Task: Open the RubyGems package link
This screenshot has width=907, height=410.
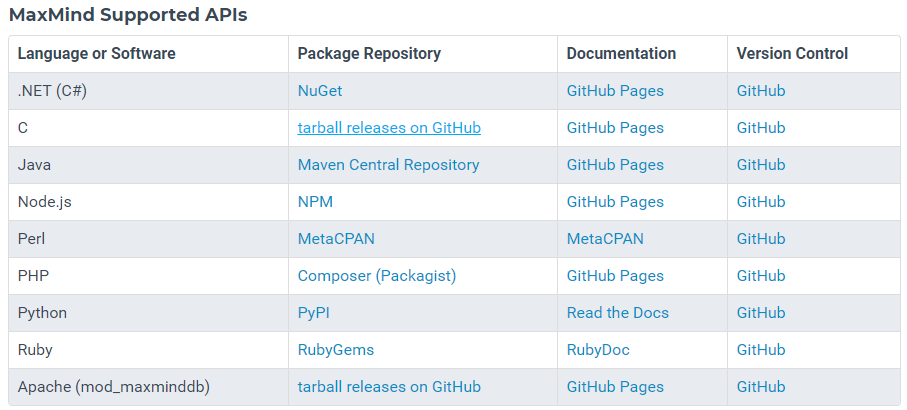Action: [x=335, y=350]
